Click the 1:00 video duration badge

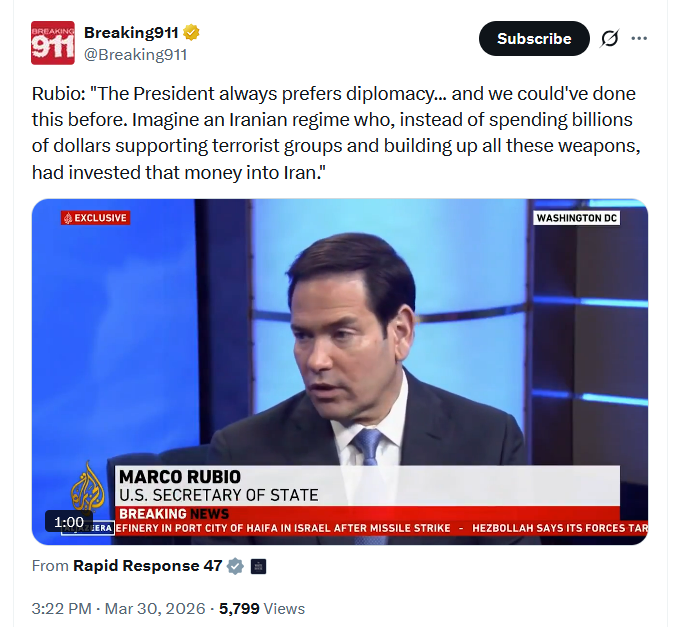point(69,522)
